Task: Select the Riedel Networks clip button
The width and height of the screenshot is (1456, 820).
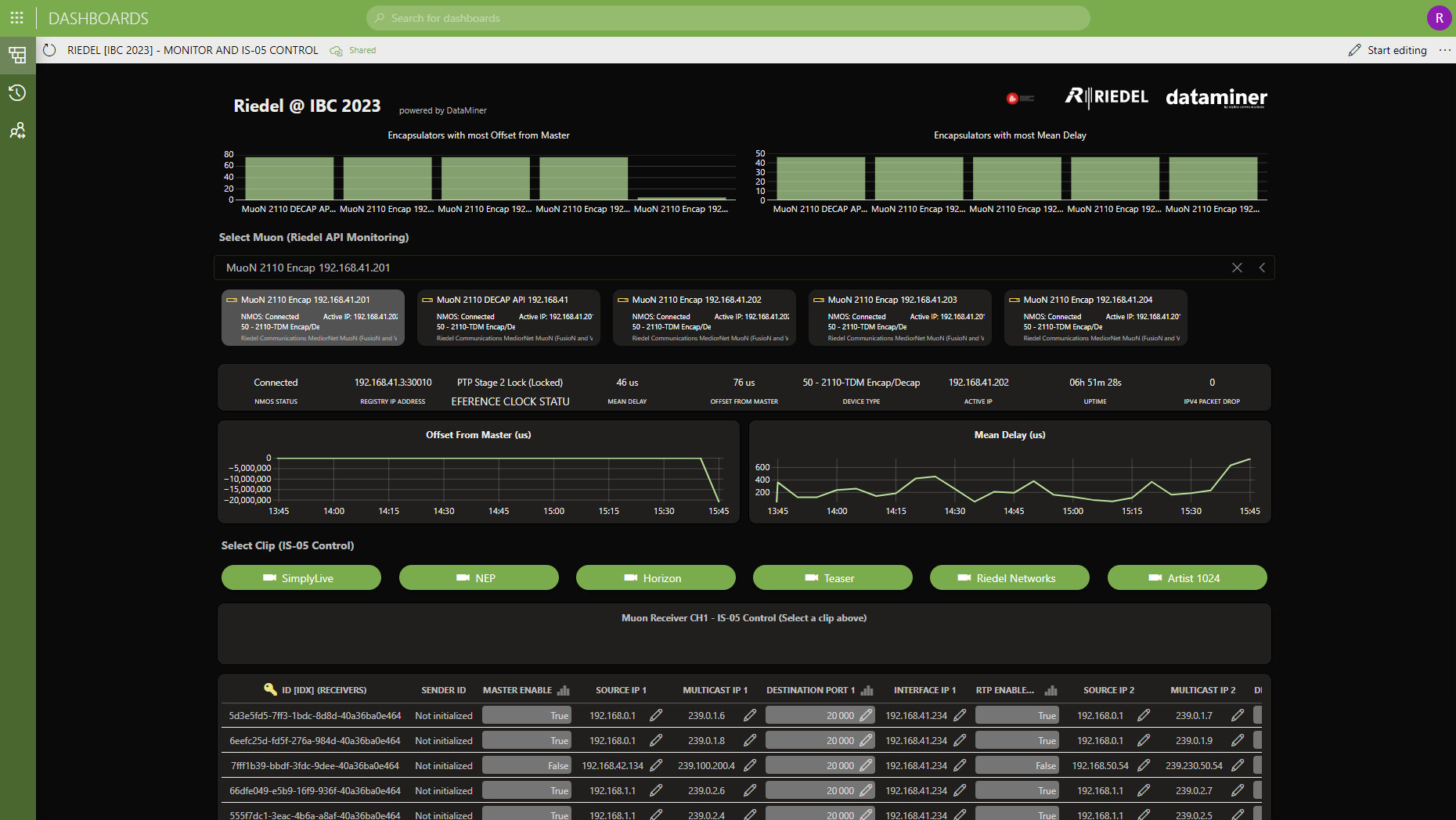Action: (x=1010, y=577)
